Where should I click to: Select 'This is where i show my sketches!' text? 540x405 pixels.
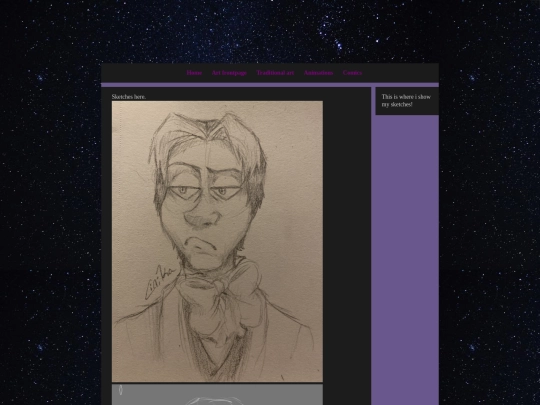[x=406, y=101]
